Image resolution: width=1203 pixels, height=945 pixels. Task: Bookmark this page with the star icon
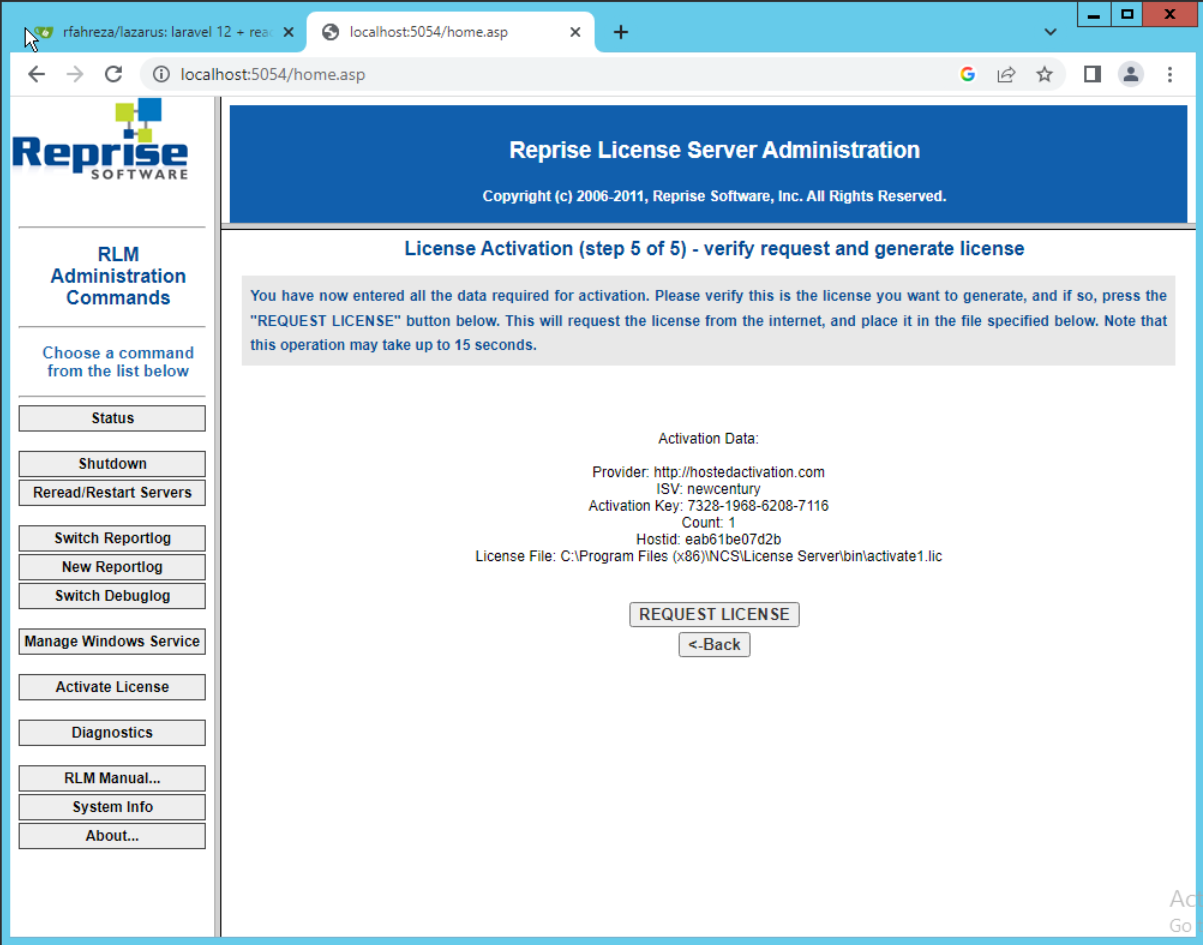coord(1044,74)
